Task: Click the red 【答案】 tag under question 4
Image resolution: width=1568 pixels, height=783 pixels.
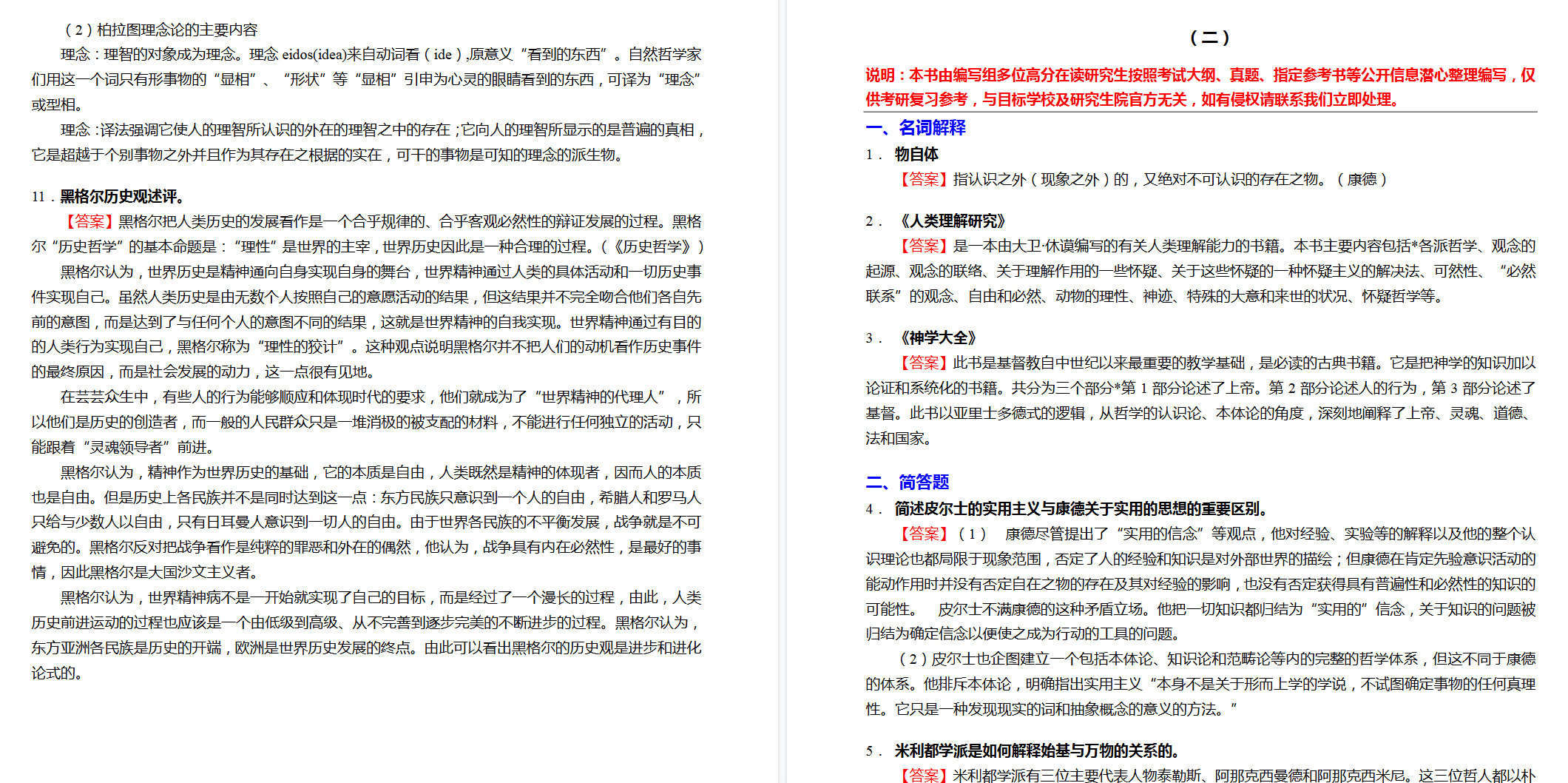Action: point(923,534)
